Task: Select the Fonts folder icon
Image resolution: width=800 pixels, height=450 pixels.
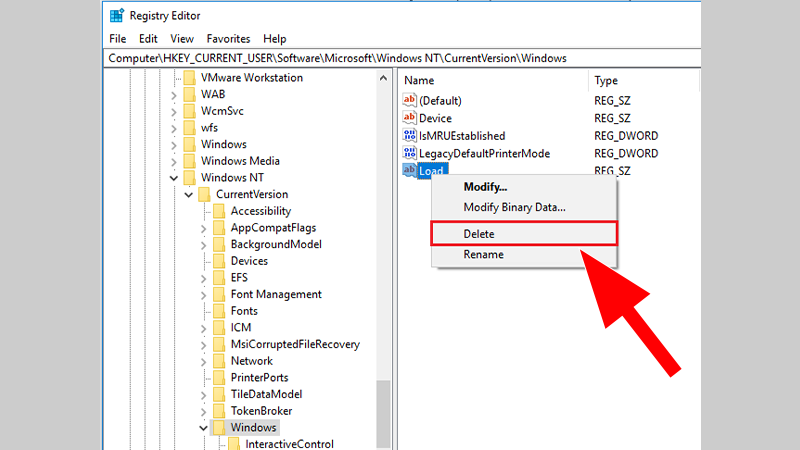Action: pyautogui.click(x=219, y=311)
